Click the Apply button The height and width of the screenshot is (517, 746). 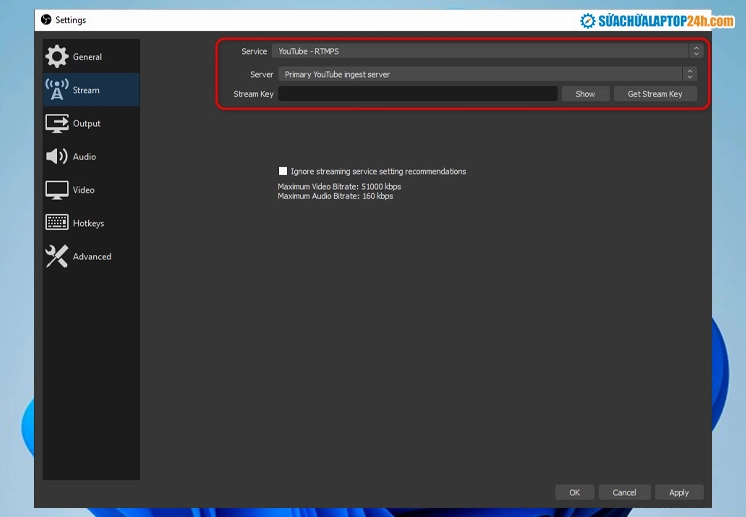(x=679, y=492)
